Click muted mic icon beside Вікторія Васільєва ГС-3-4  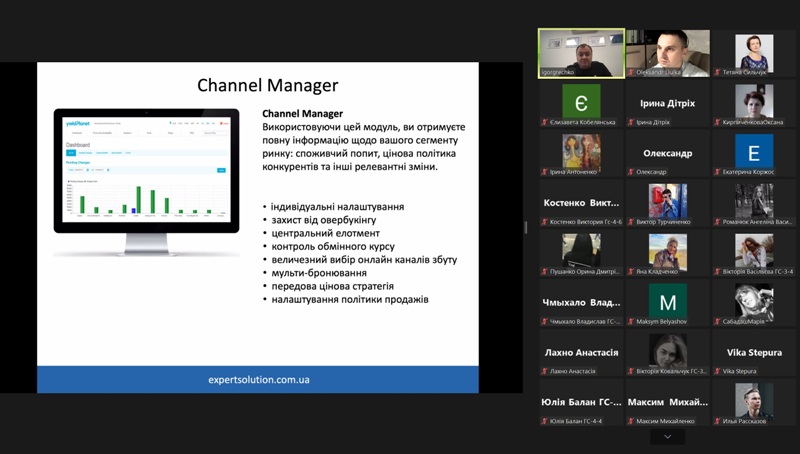[x=717, y=272]
